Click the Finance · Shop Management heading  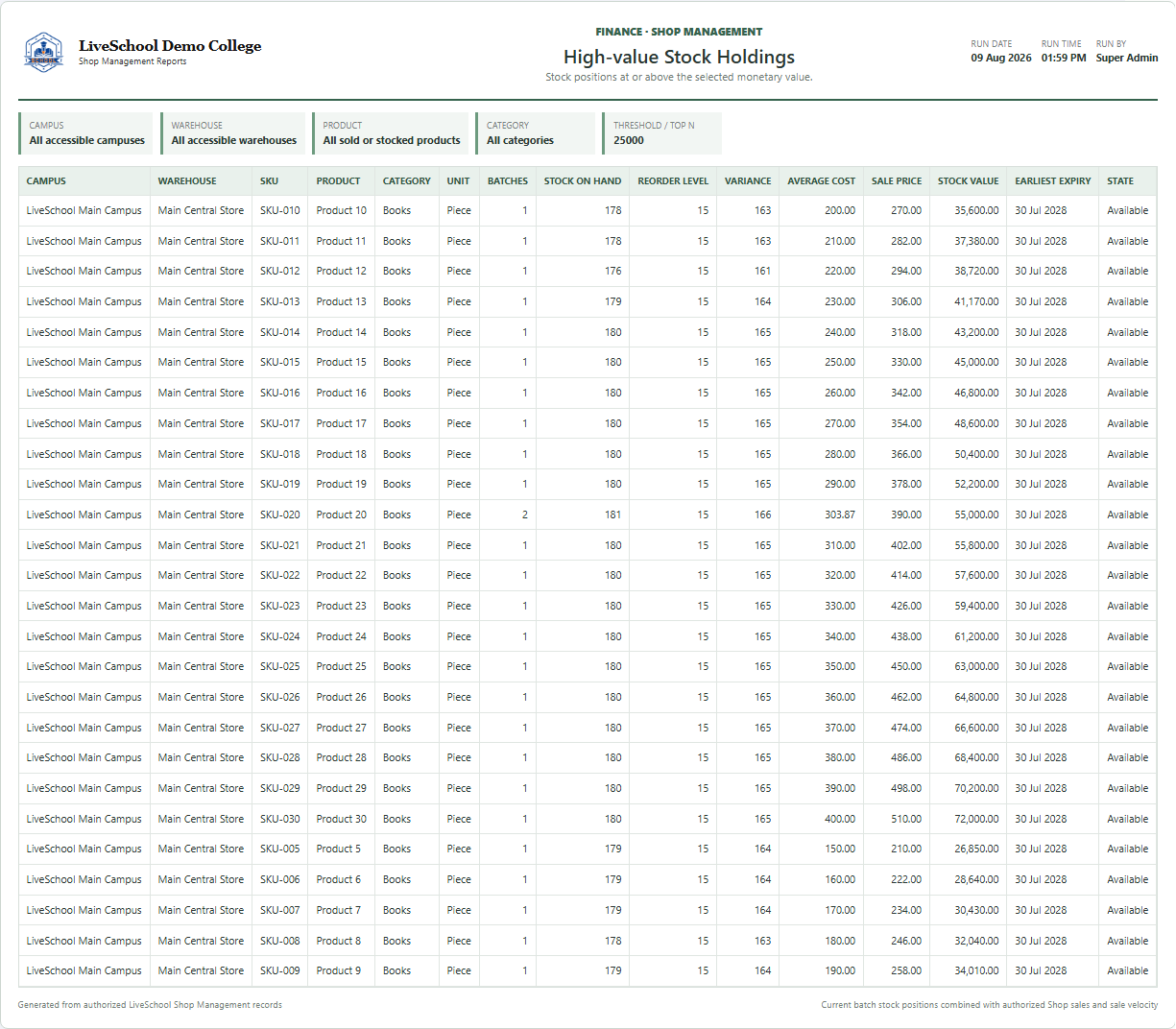pyautogui.click(x=679, y=32)
